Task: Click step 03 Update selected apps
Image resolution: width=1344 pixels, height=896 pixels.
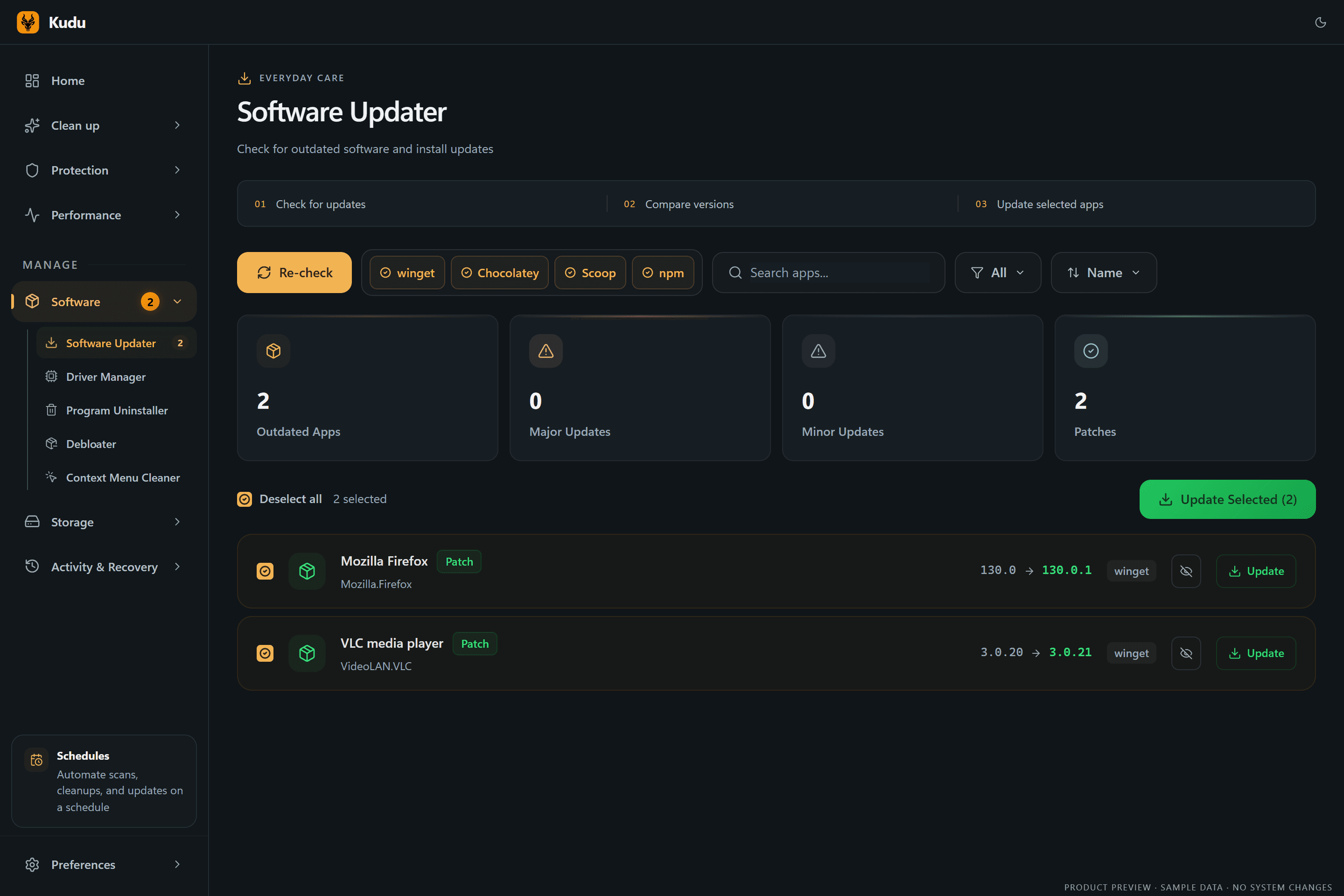Action: tap(1039, 204)
